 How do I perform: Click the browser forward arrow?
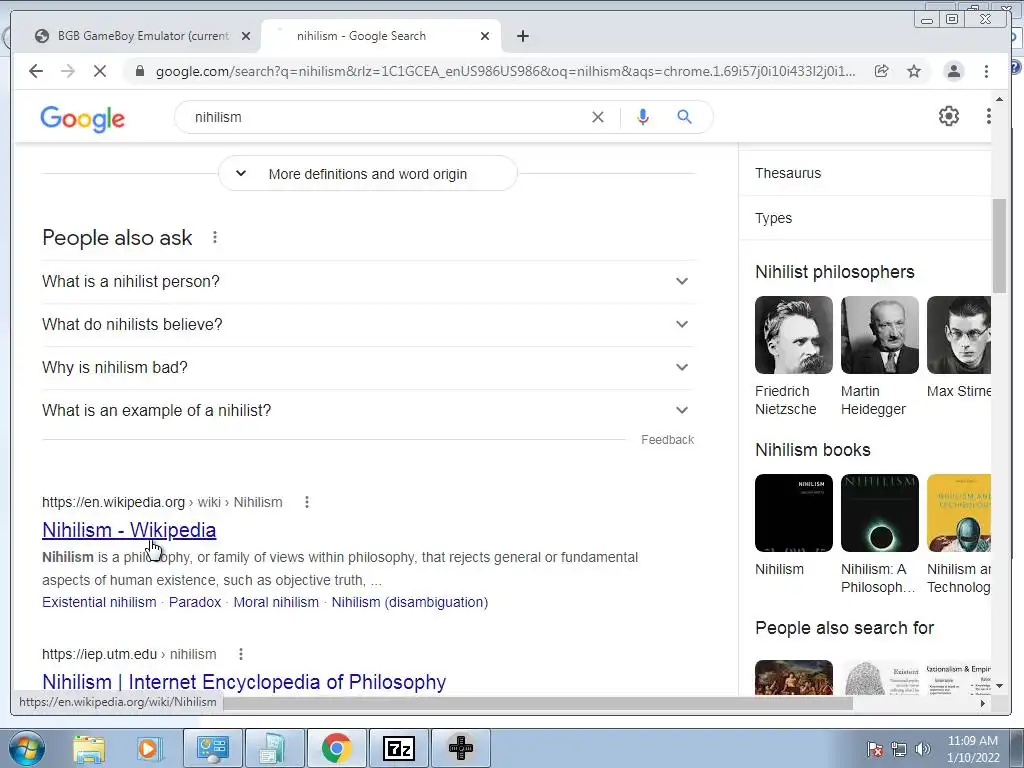pyautogui.click(x=68, y=71)
